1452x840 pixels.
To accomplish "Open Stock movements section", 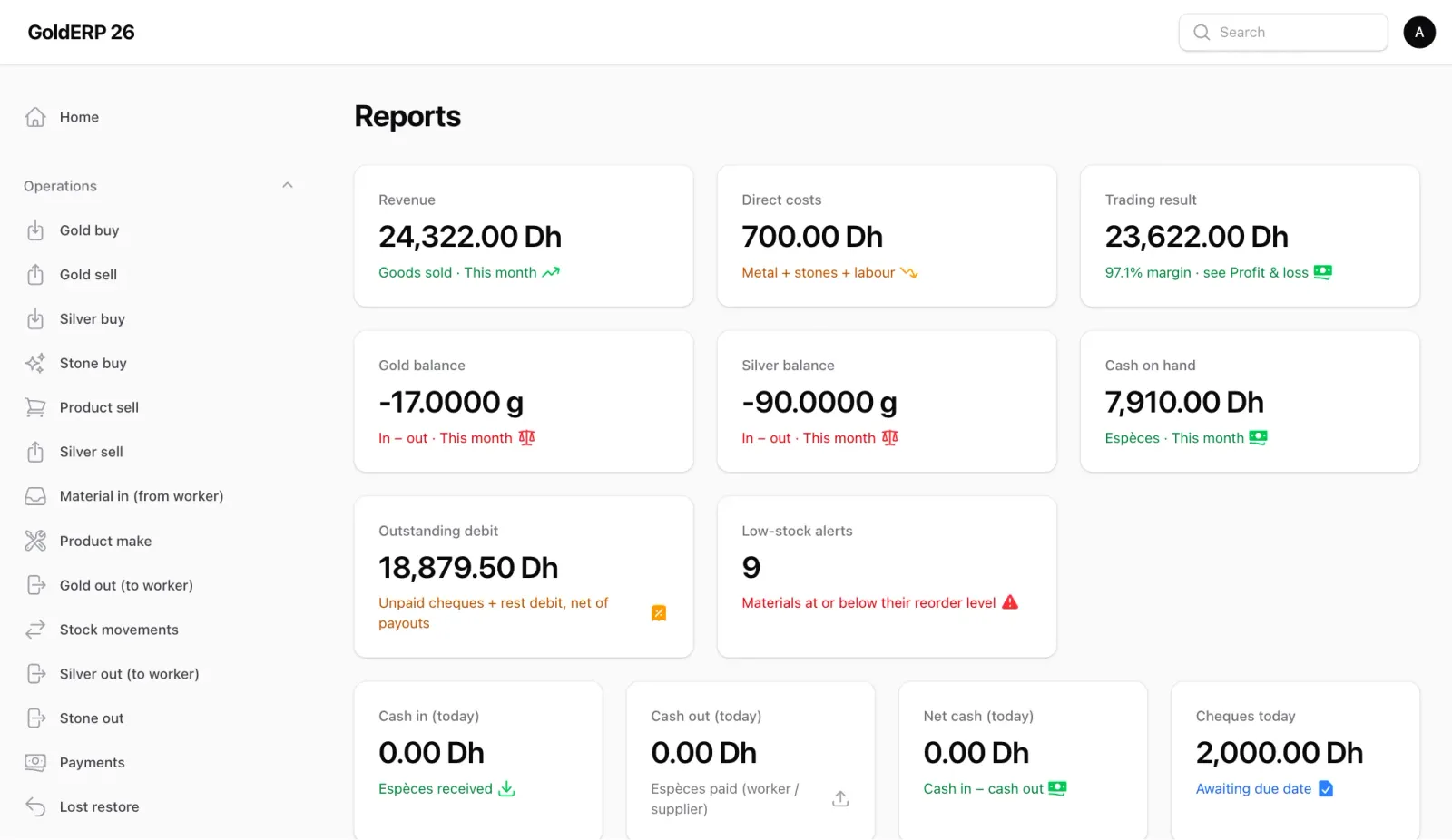I will 160,630.
